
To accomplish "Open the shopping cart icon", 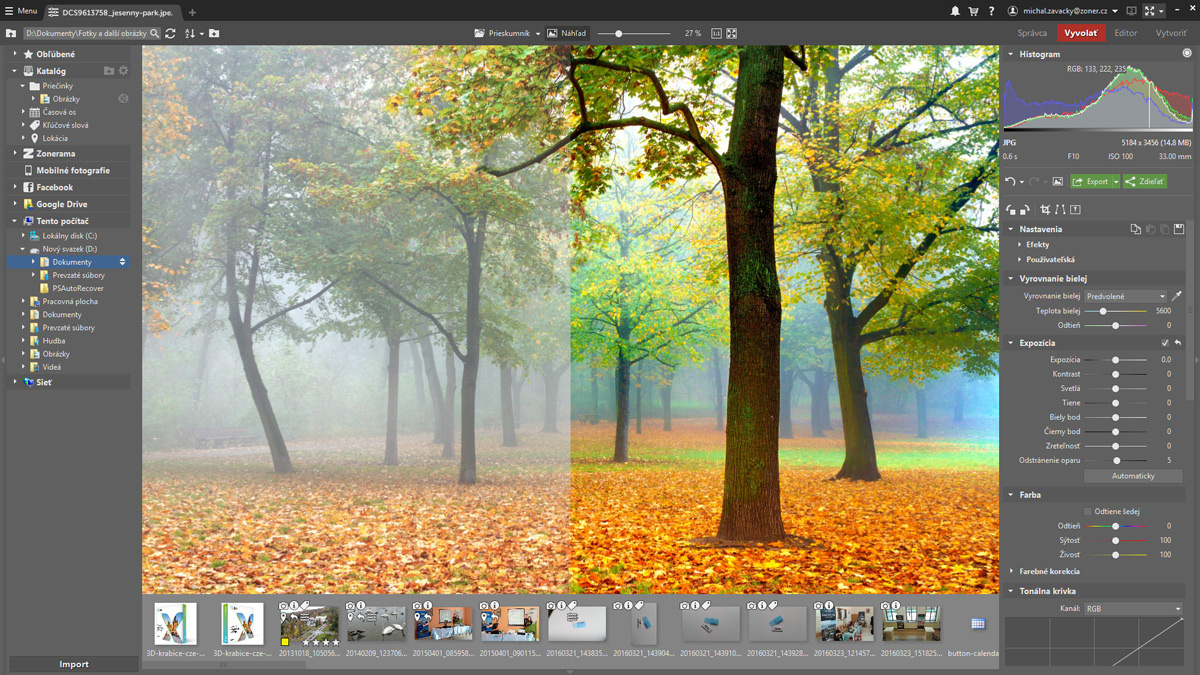I will click(973, 11).
